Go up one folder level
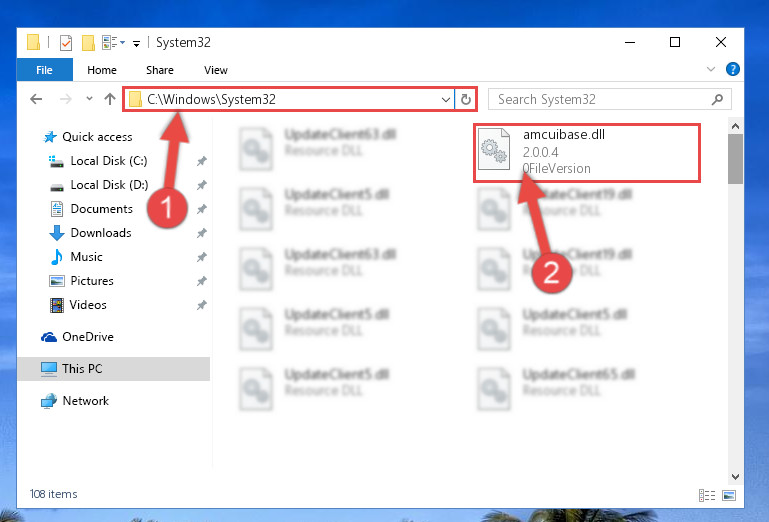Image resolution: width=769 pixels, height=522 pixels. coord(110,99)
